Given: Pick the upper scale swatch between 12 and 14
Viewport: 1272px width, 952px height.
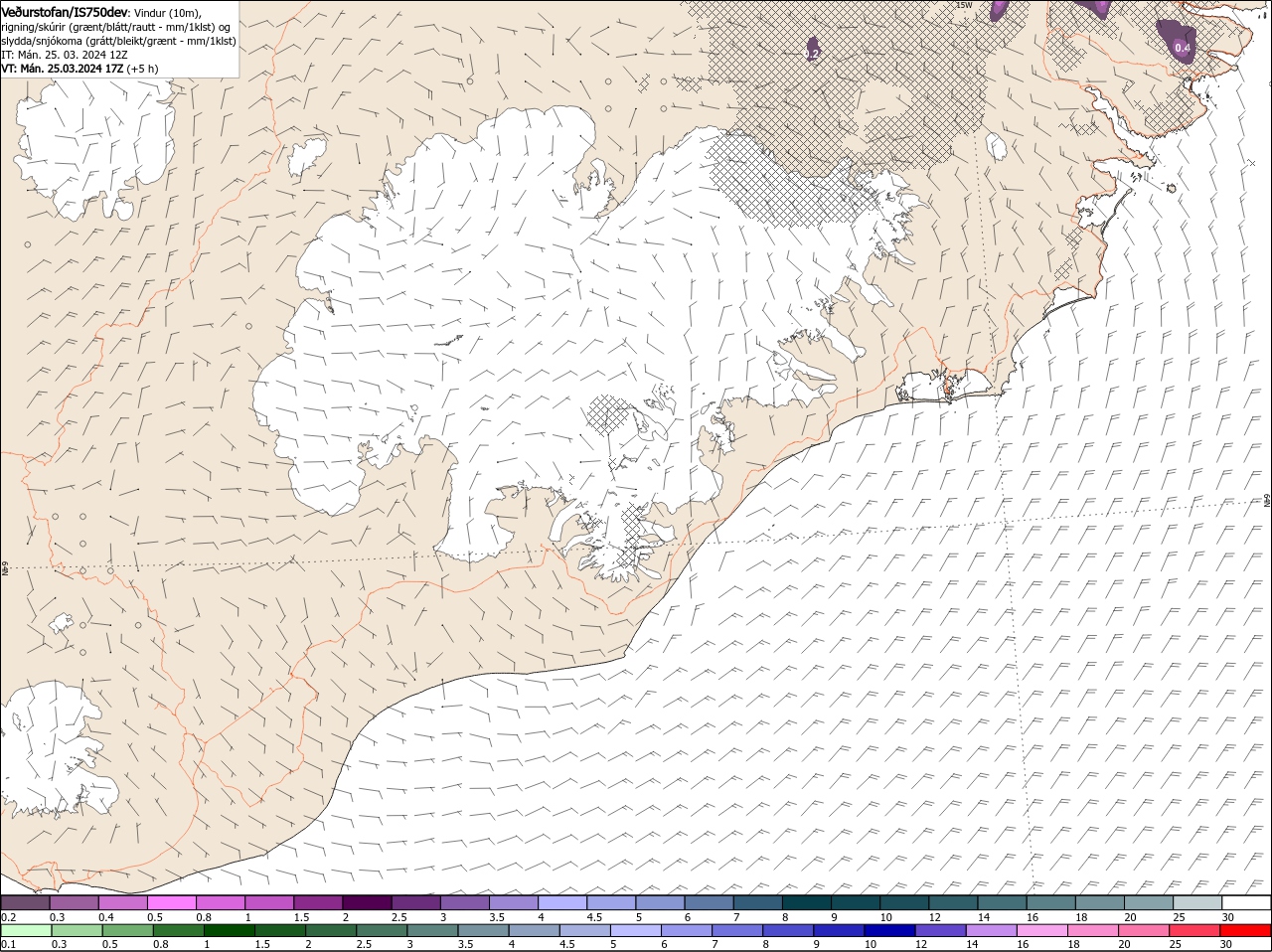Looking at the screenshot, I should pos(953,902).
